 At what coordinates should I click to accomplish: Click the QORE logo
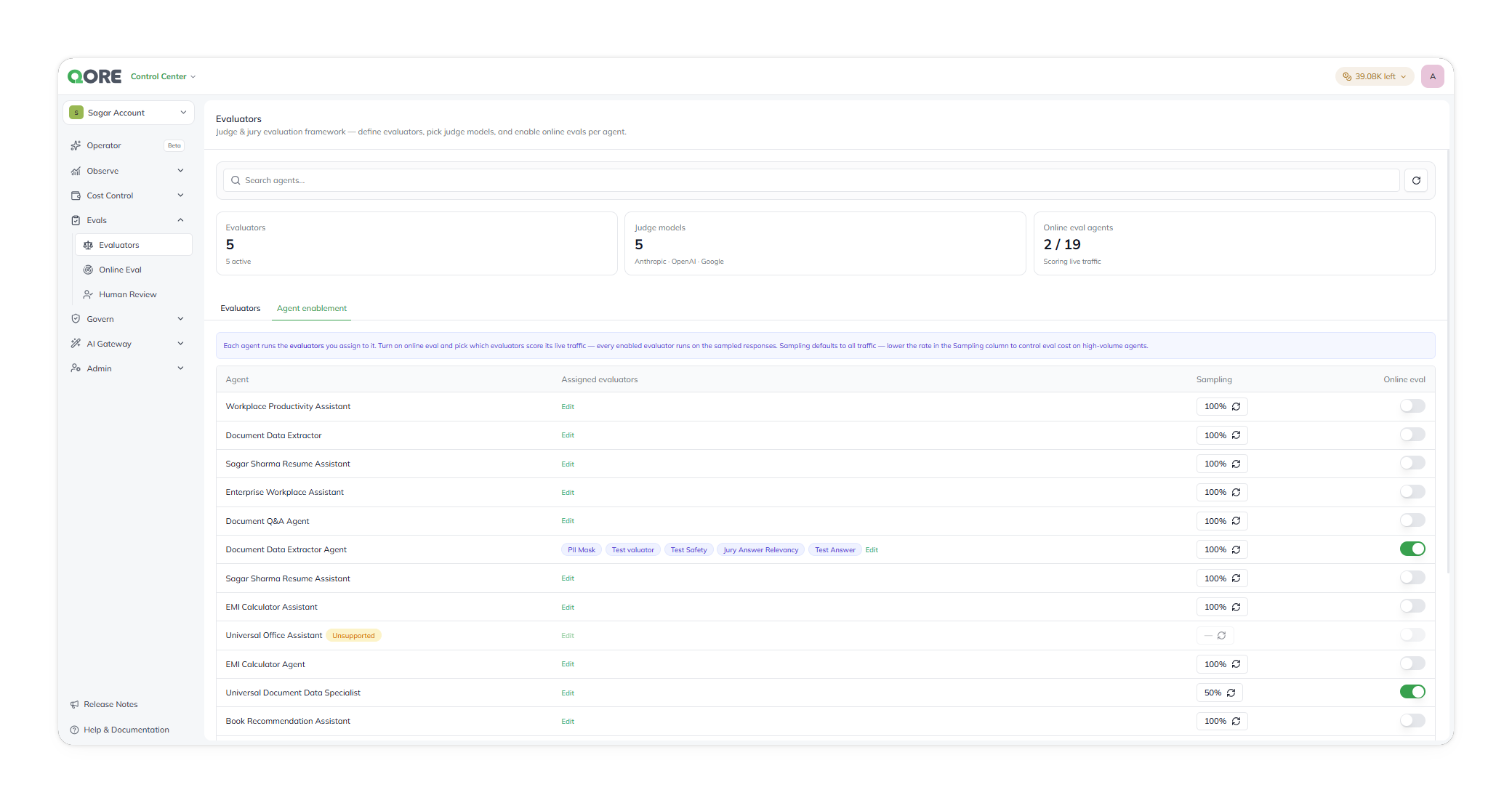click(x=94, y=76)
